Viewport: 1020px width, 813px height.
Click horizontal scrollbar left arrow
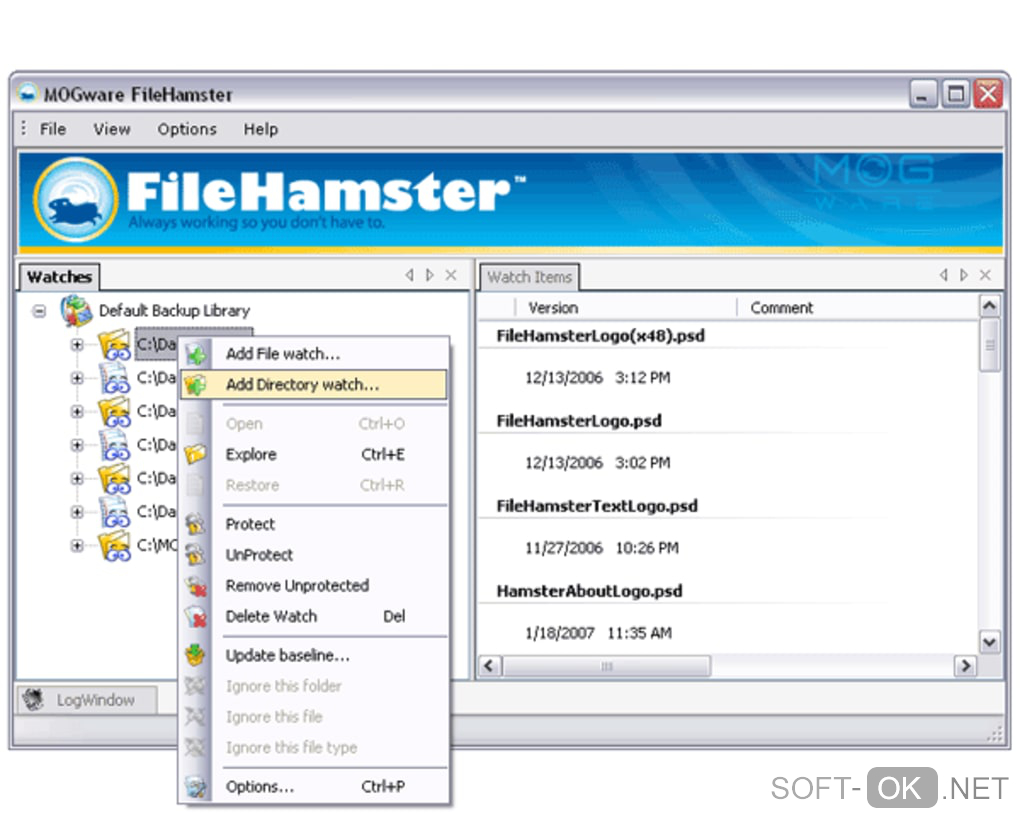click(490, 666)
